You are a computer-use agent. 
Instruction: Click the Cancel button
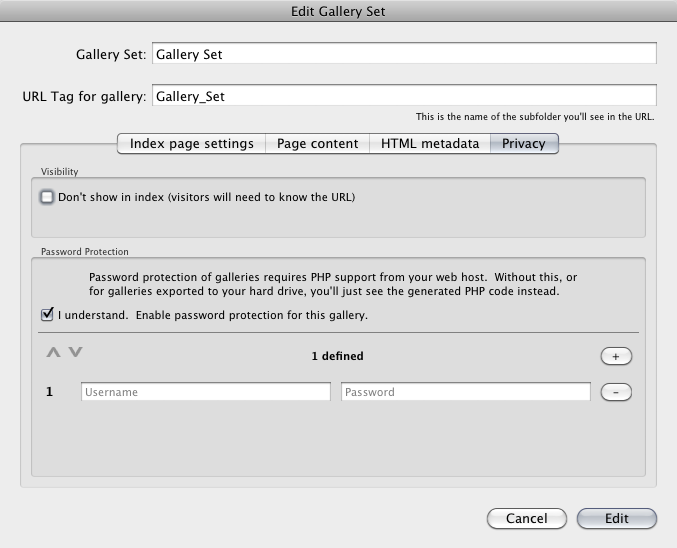click(x=527, y=518)
